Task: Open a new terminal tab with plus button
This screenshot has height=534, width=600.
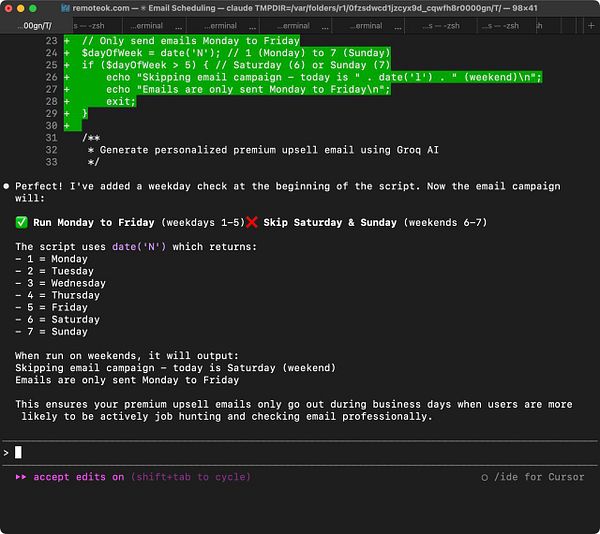Action: tap(591, 26)
